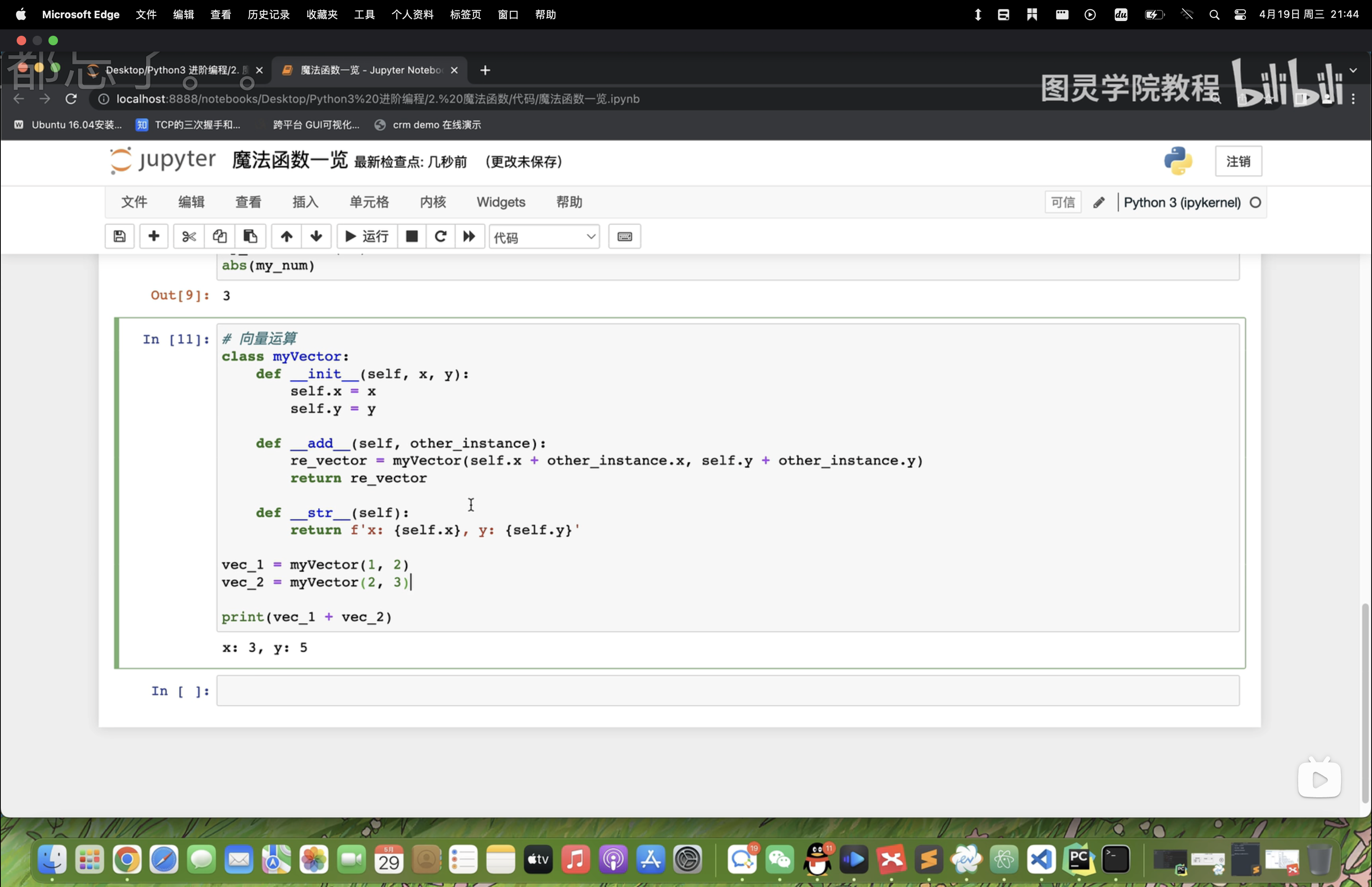Move selected cell up arrow
The height and width of the screenshot is (887, 1372).
[286, 236]
